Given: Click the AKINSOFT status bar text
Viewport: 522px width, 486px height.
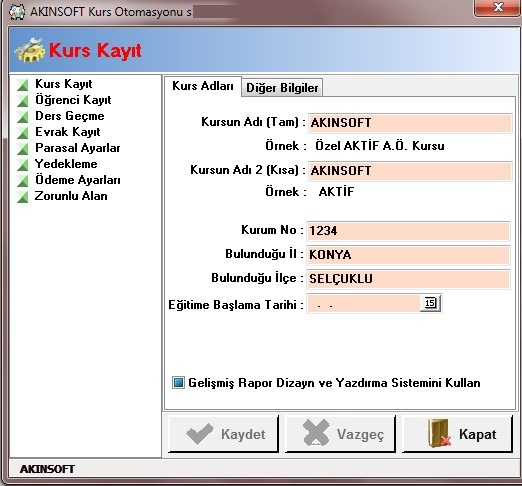Looking at the screenshot, I should coord(47,469).
